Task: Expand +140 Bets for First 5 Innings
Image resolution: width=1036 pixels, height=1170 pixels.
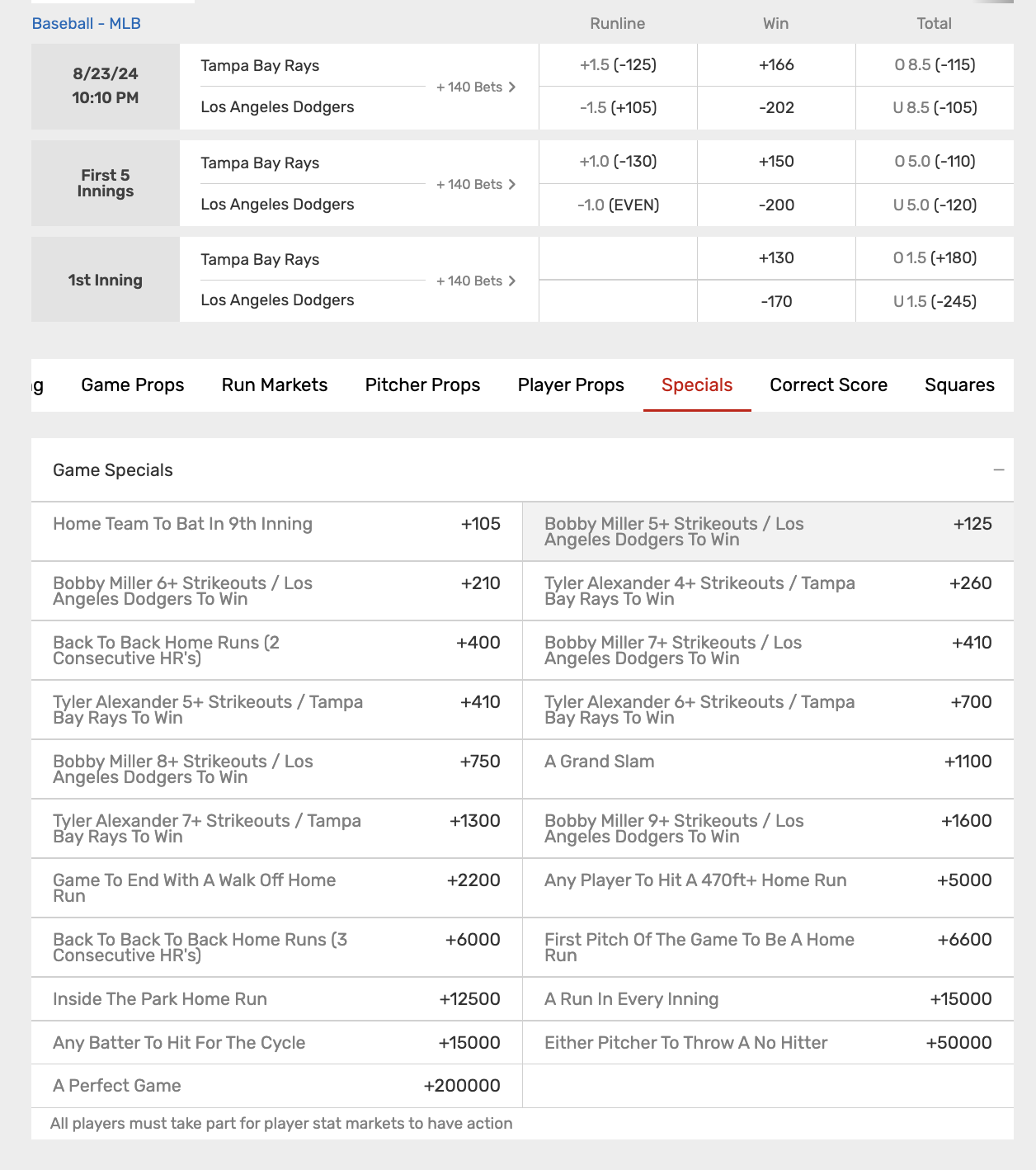Action: coord(476,185)
